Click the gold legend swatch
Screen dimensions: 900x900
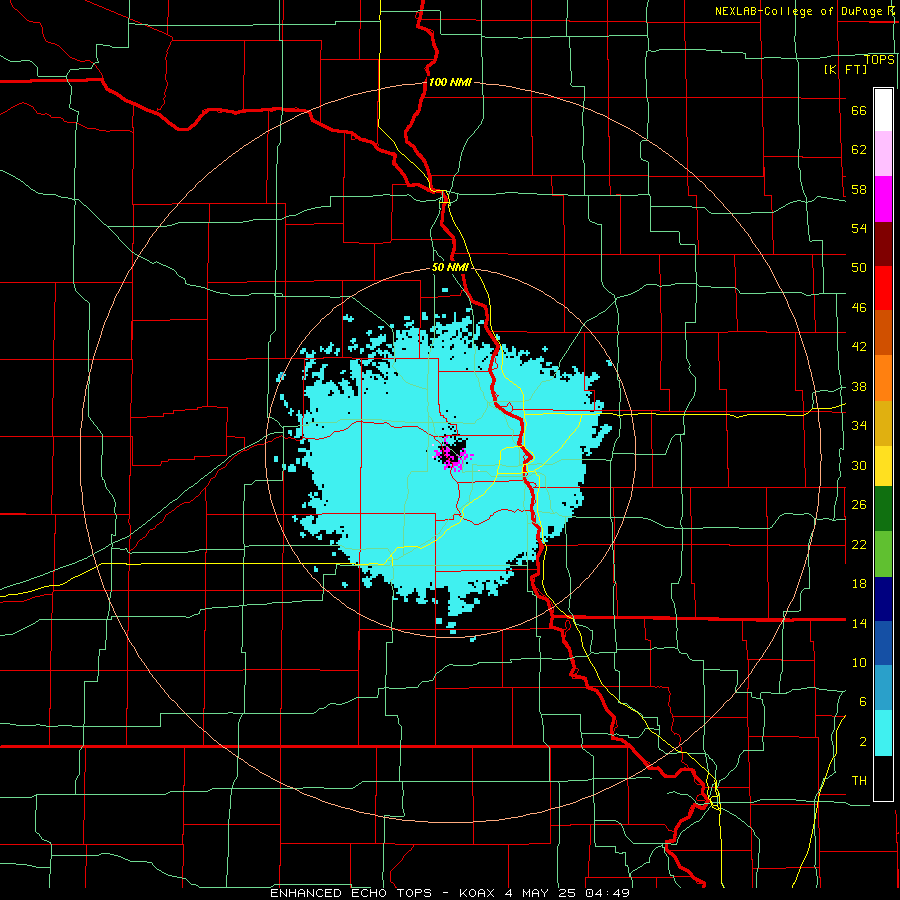883,423
